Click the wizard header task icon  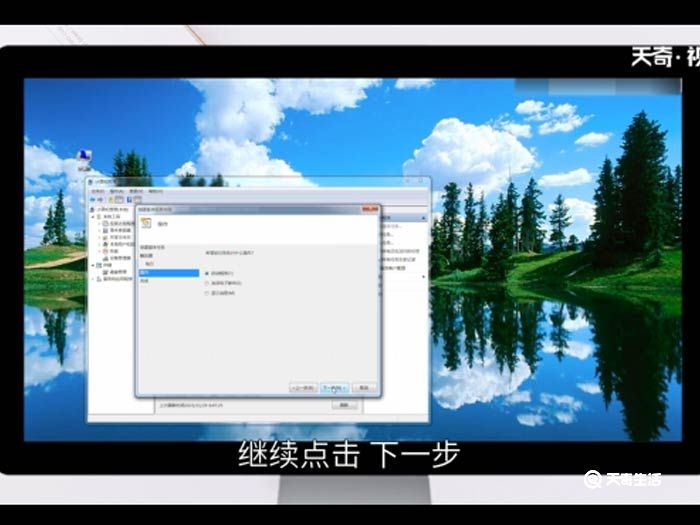[146, 223]
